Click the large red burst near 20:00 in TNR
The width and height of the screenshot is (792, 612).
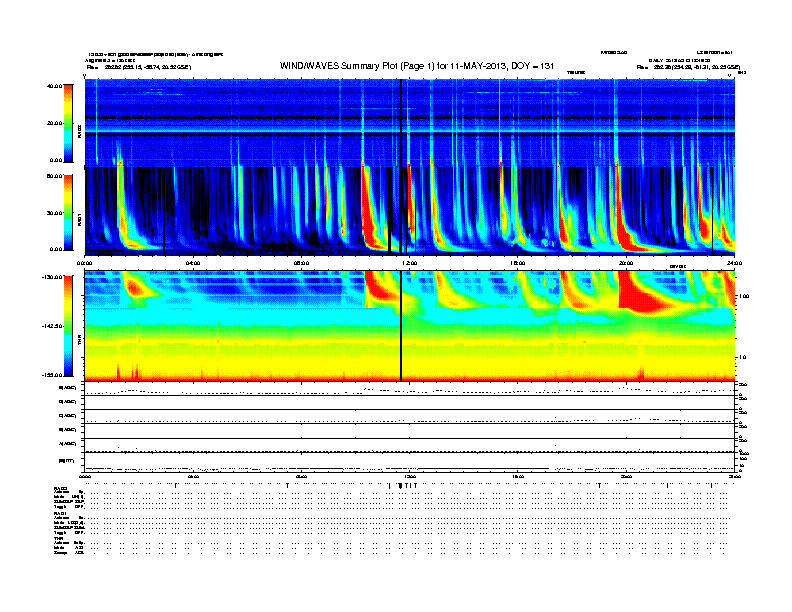(x=639, y=293)
